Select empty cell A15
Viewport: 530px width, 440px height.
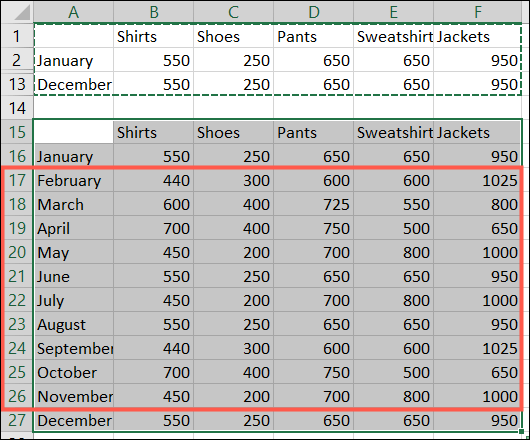[x=74, y=132]
